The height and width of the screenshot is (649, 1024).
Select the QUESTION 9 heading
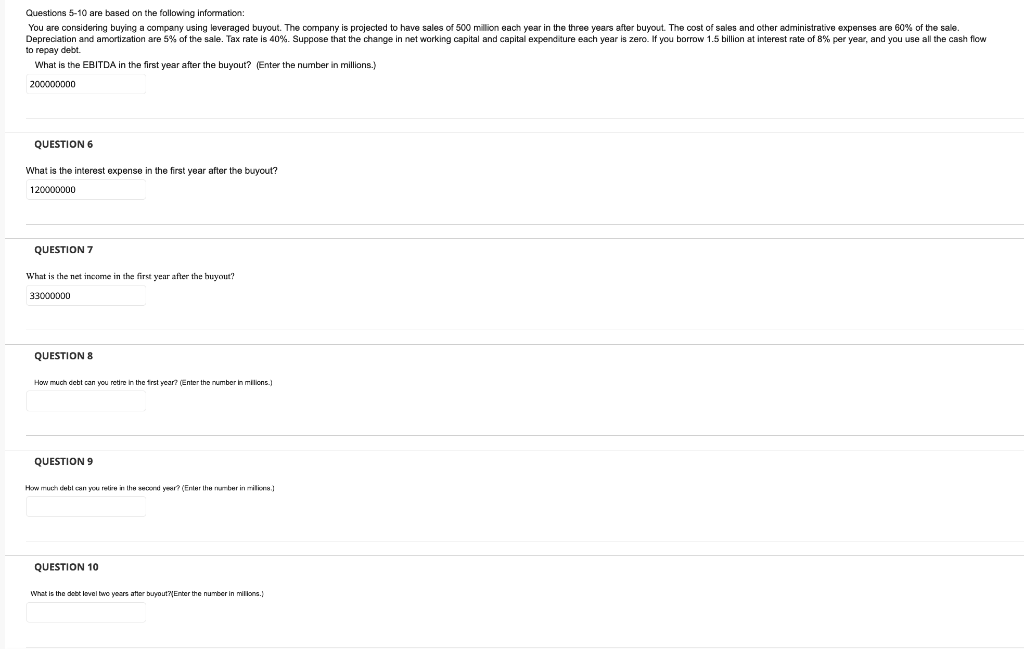tap(63, 461)
